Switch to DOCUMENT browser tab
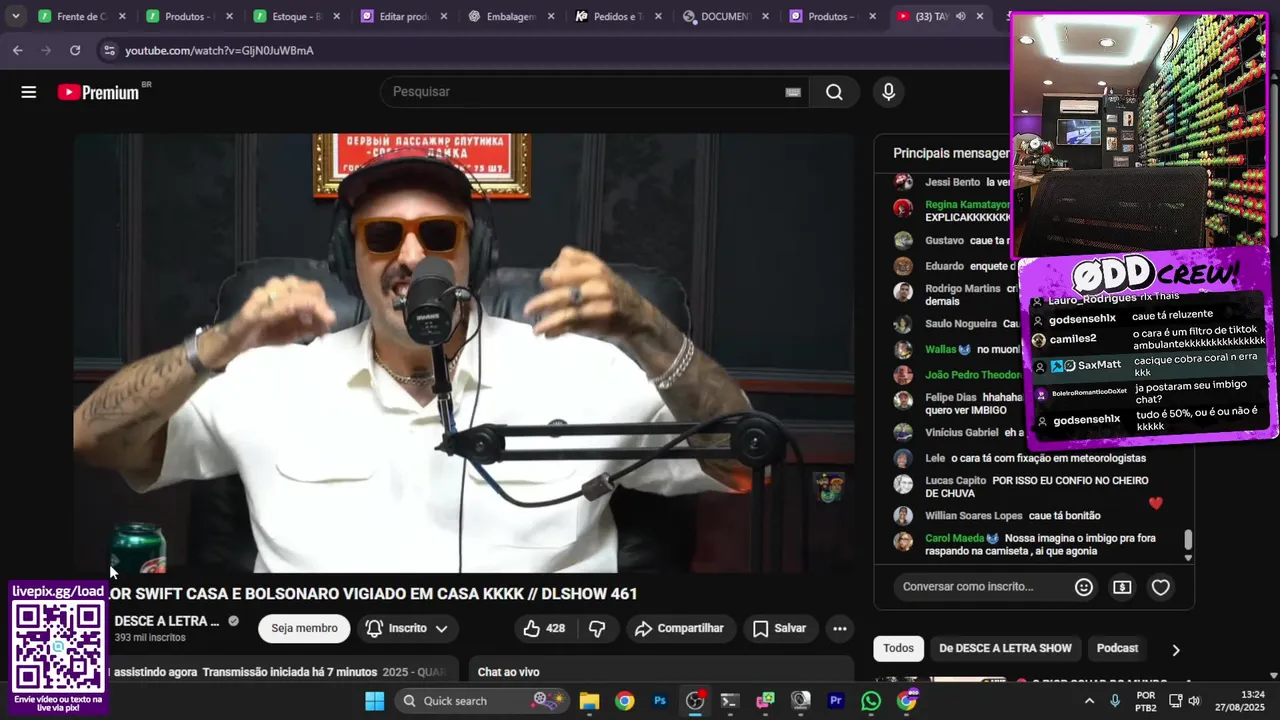Screen dimensions: 1280x720 tap(727, 16)
